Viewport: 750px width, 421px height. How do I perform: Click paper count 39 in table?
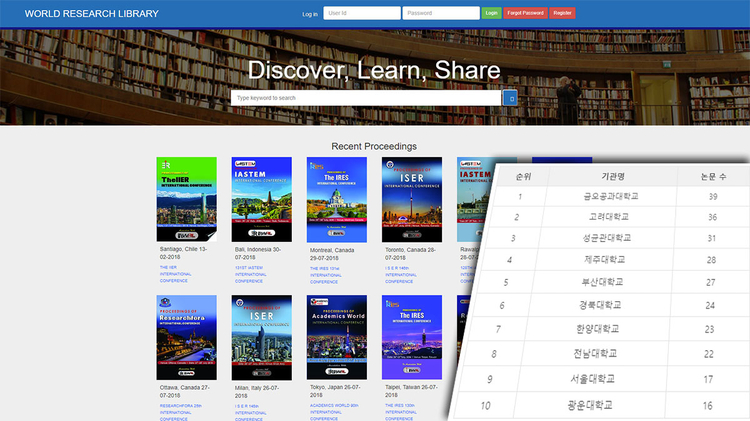[713, 197]
